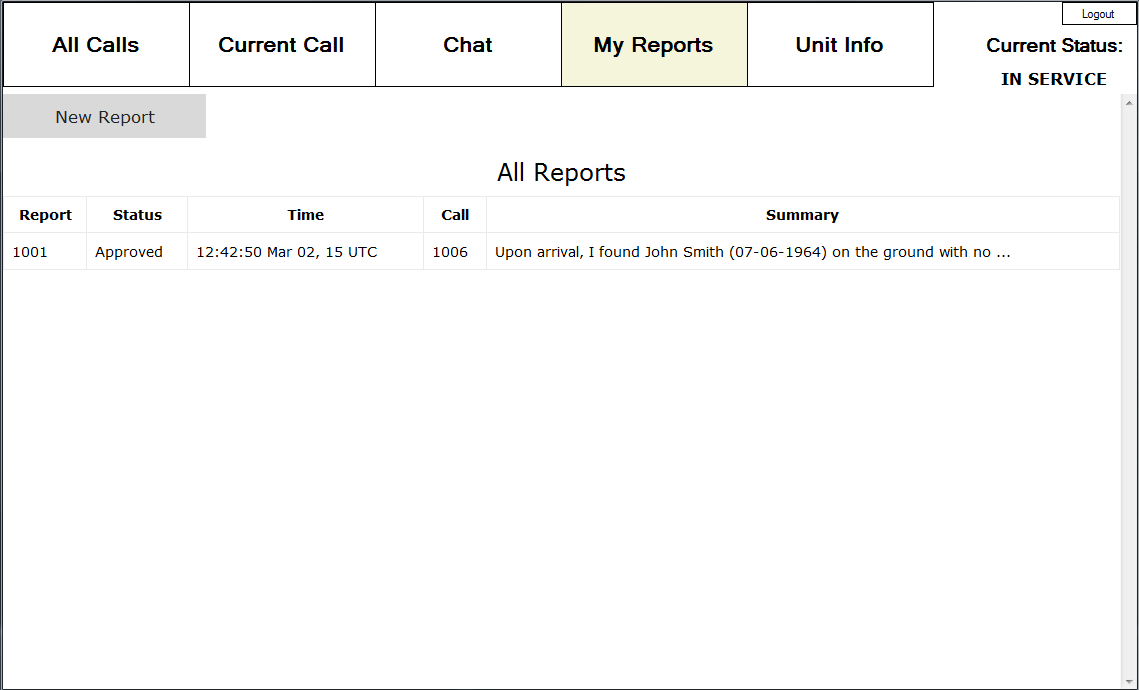Select the Approved status cell
The image size is (1139, 690).
[129, 252]
